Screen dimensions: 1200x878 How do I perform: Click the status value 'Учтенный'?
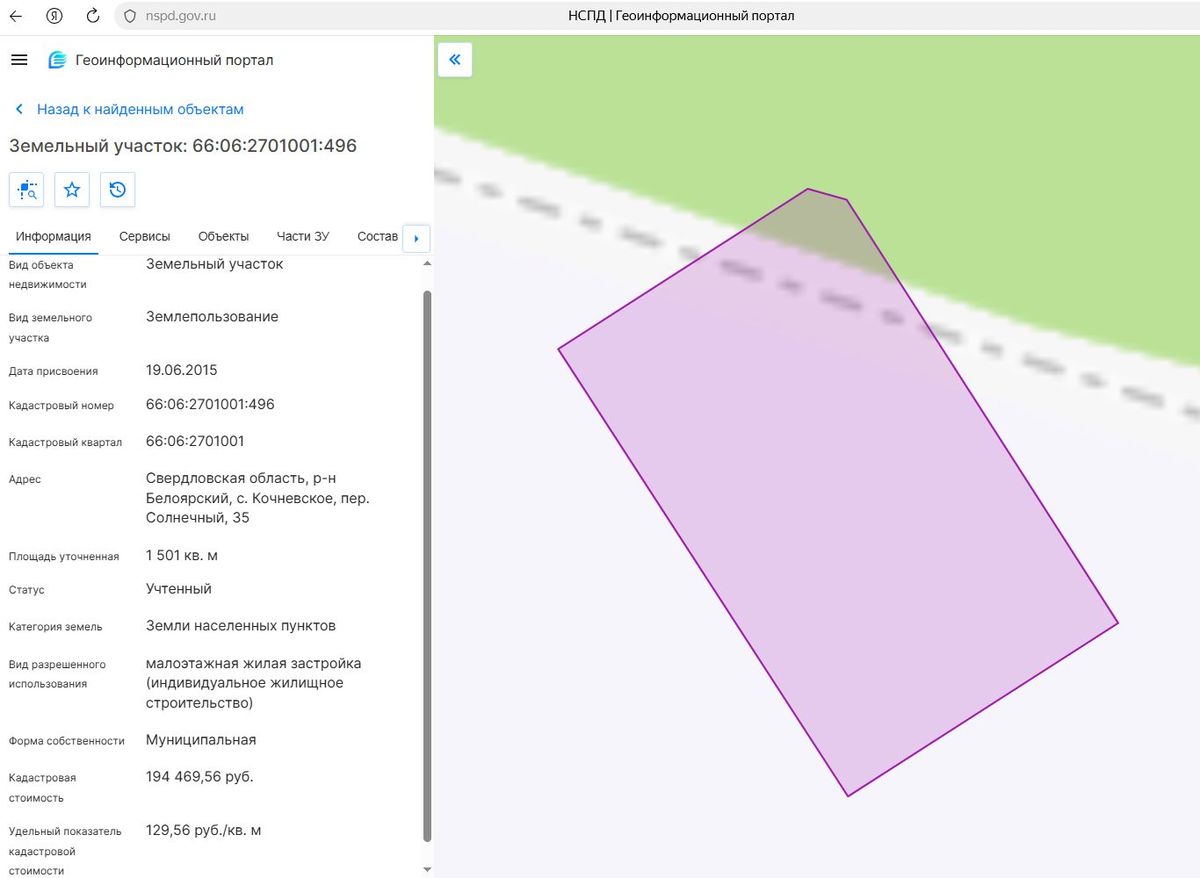(x=179, y=589)
